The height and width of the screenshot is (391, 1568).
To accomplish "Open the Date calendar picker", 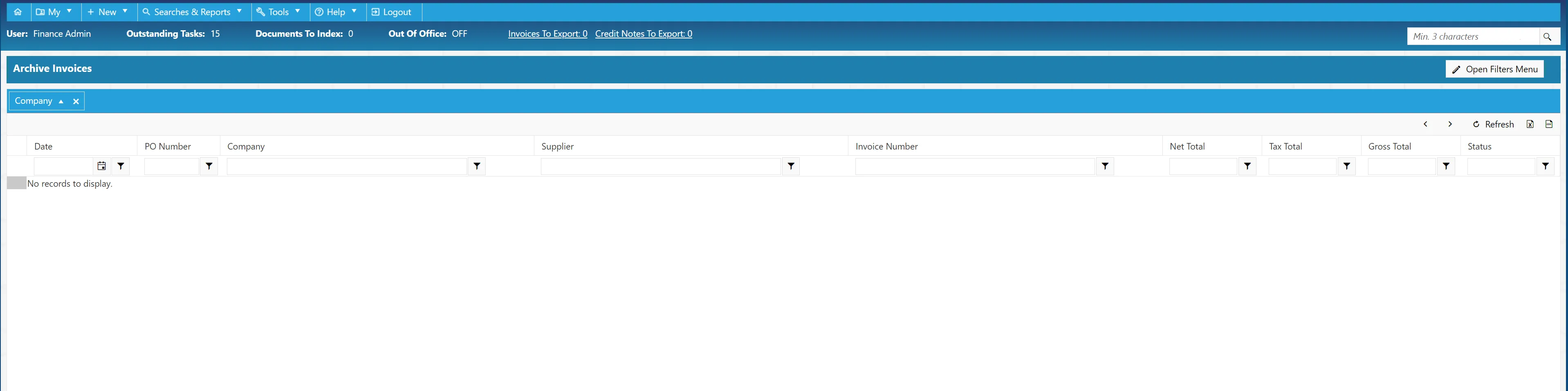I will [102, 166].
